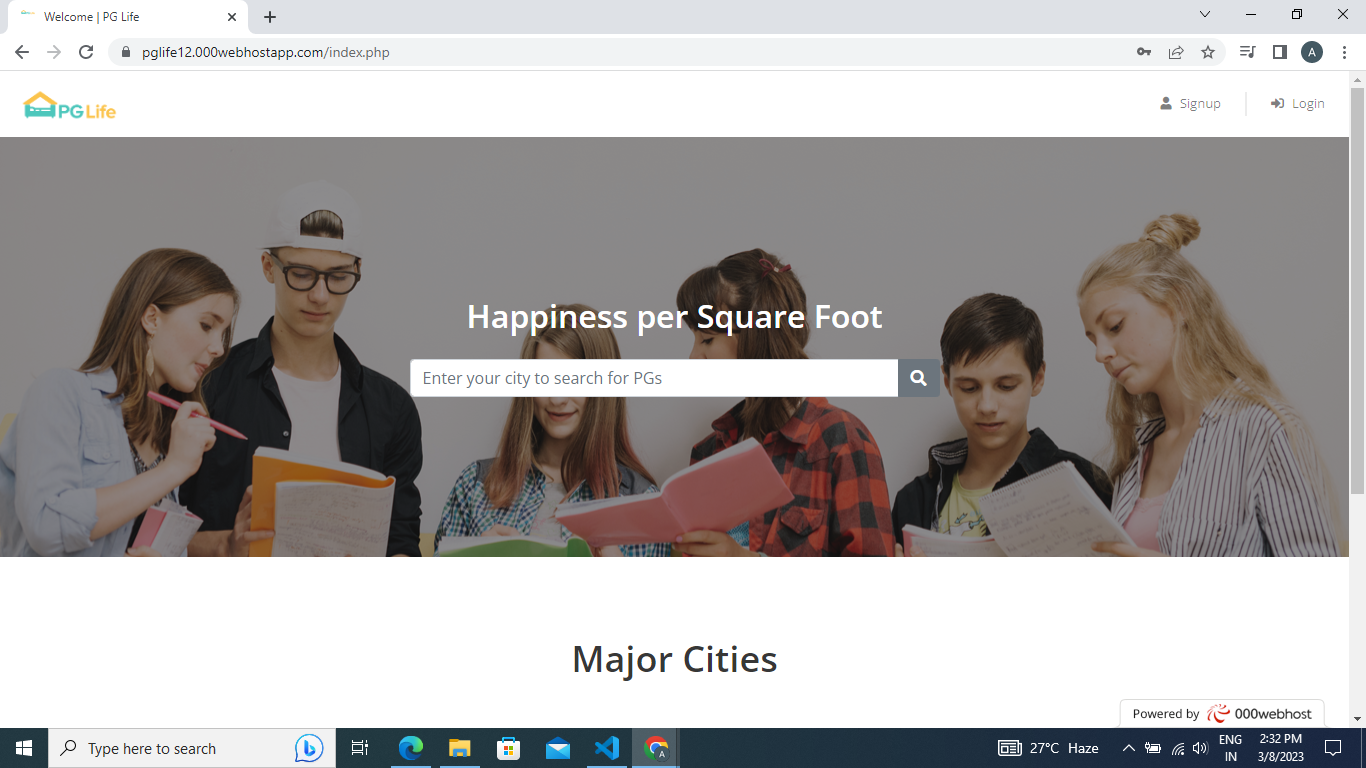Open the side panel icon in Chrome

(1280, 51)
